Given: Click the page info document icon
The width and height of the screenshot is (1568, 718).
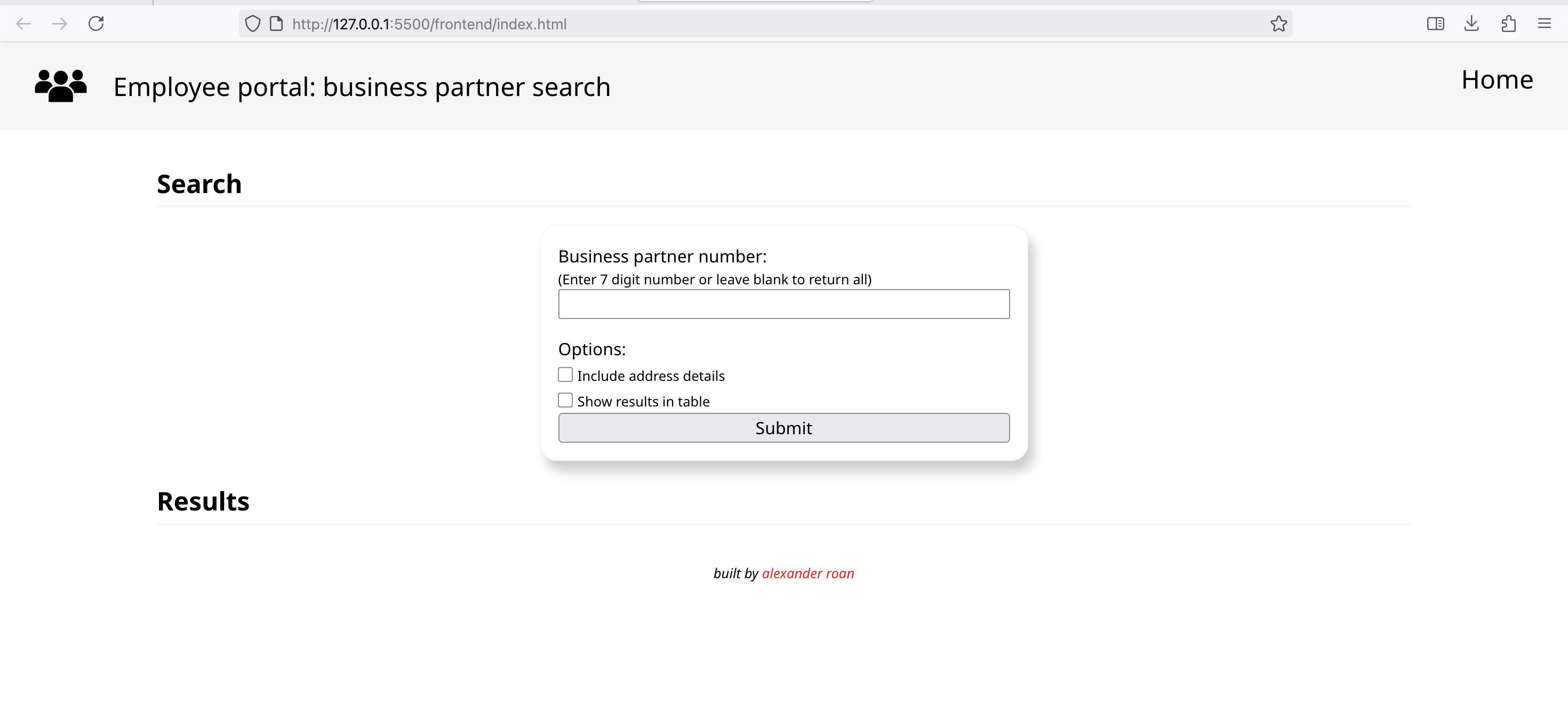Looking at the screenshot, I should 276,24.
